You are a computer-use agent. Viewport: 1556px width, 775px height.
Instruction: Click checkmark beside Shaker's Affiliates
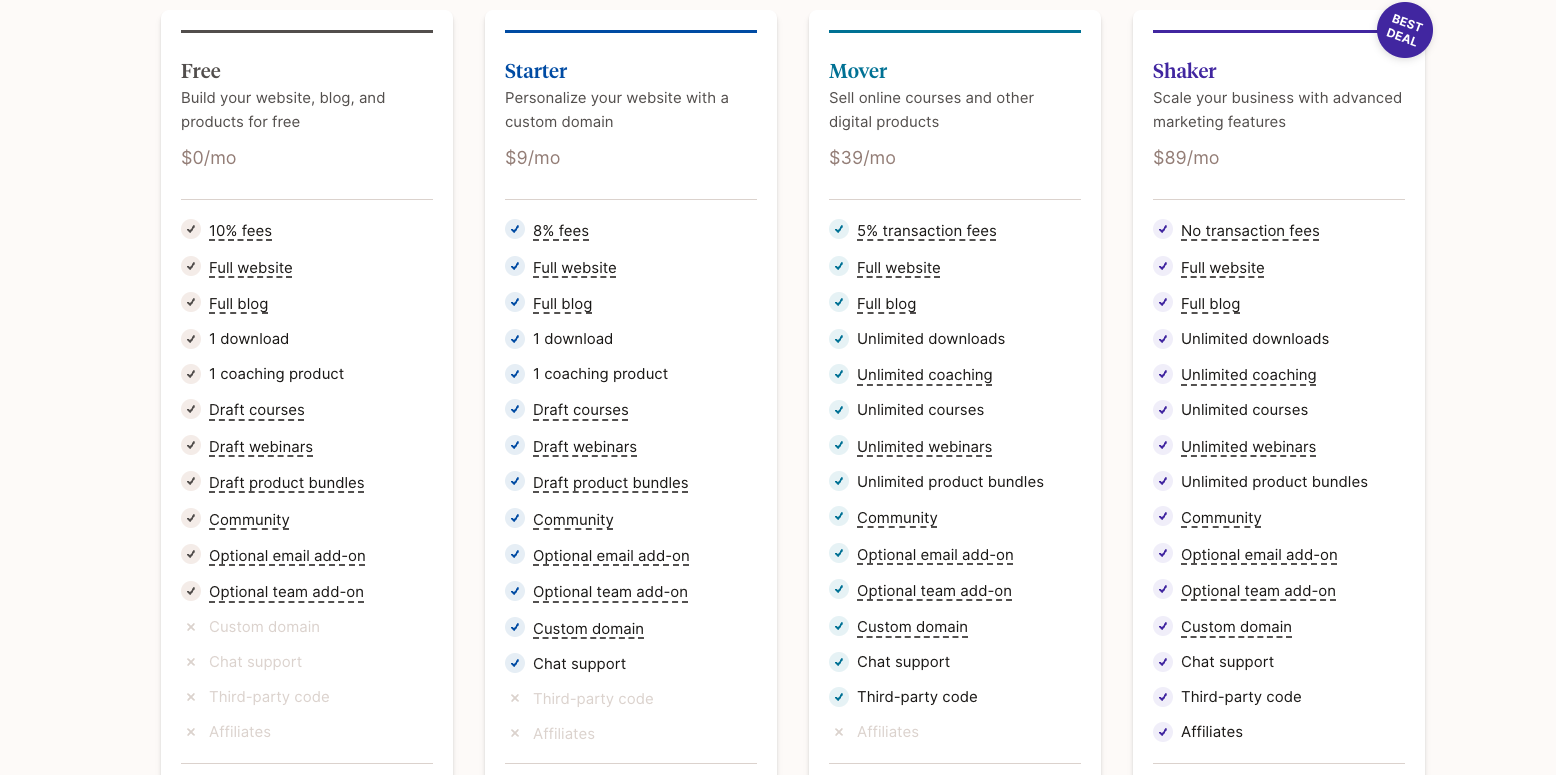[x=1163, y=732]
